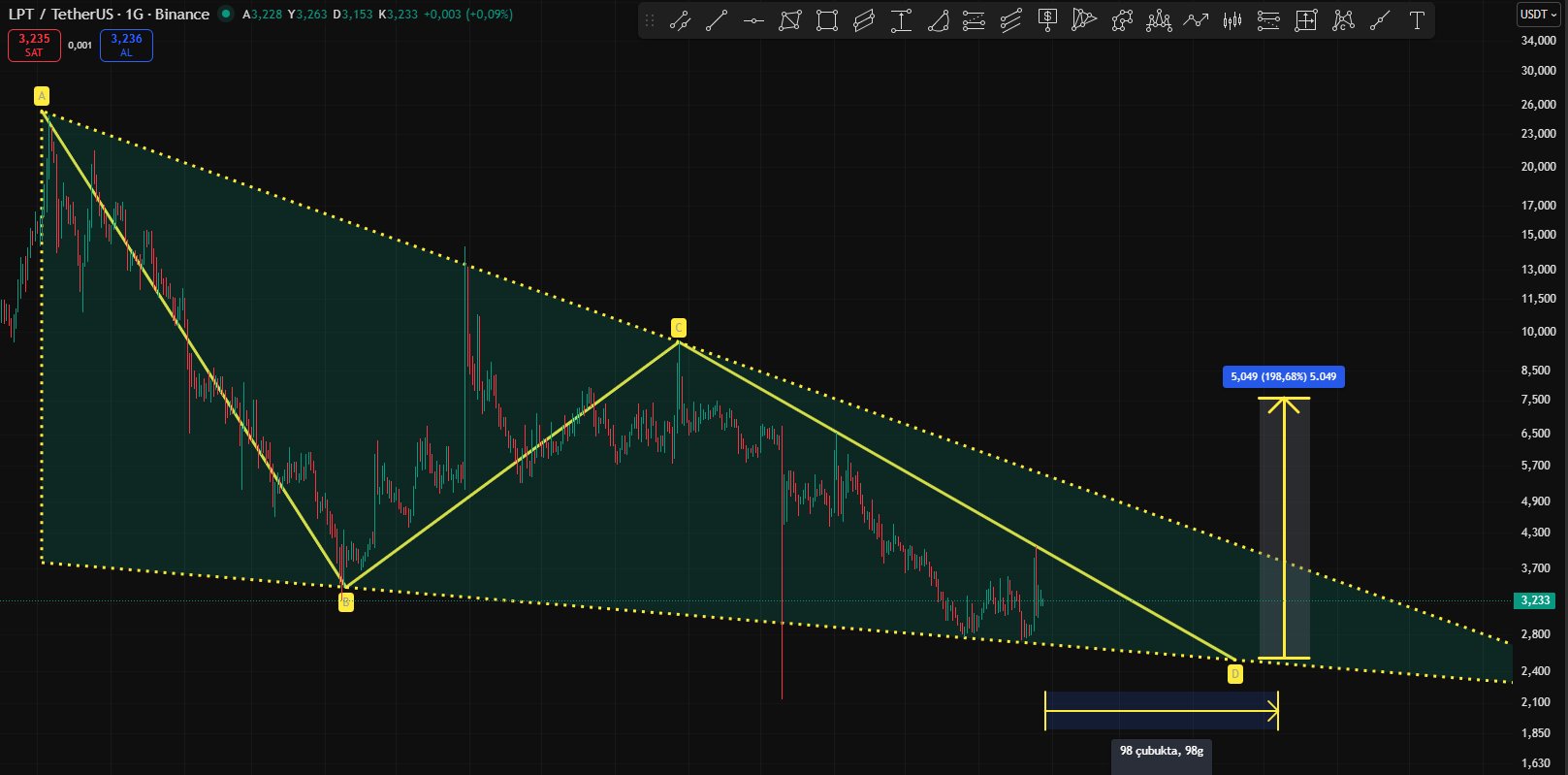Select the line with midpoint tool
Viewport: 1568px width, 775px height.
[x=1380, y=20]
